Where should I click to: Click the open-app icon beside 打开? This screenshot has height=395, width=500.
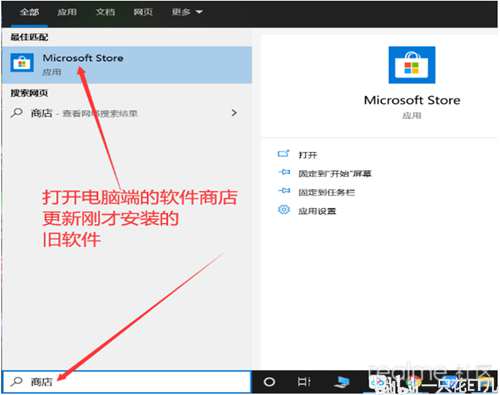[283, 154]
